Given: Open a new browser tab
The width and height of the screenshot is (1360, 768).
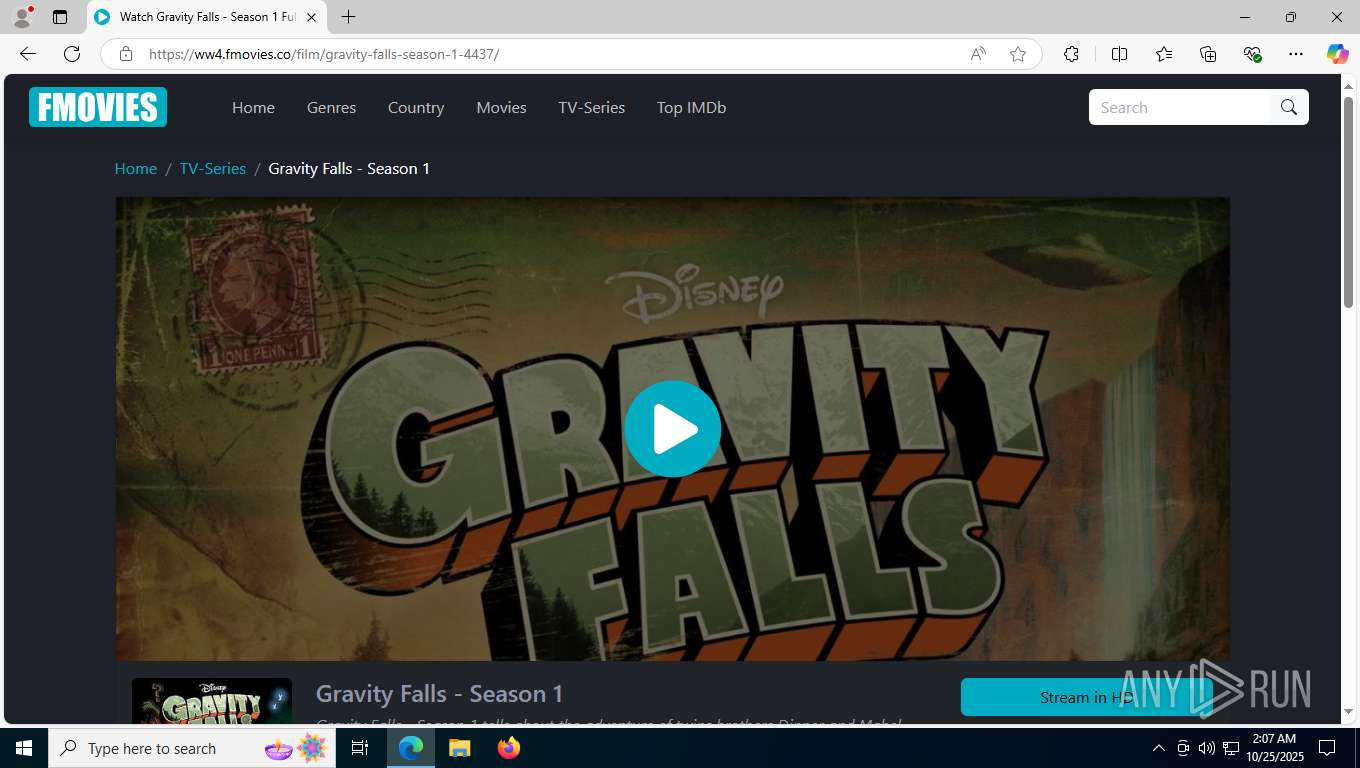Looking at the screenshot, I should click(x=348, y=17).
